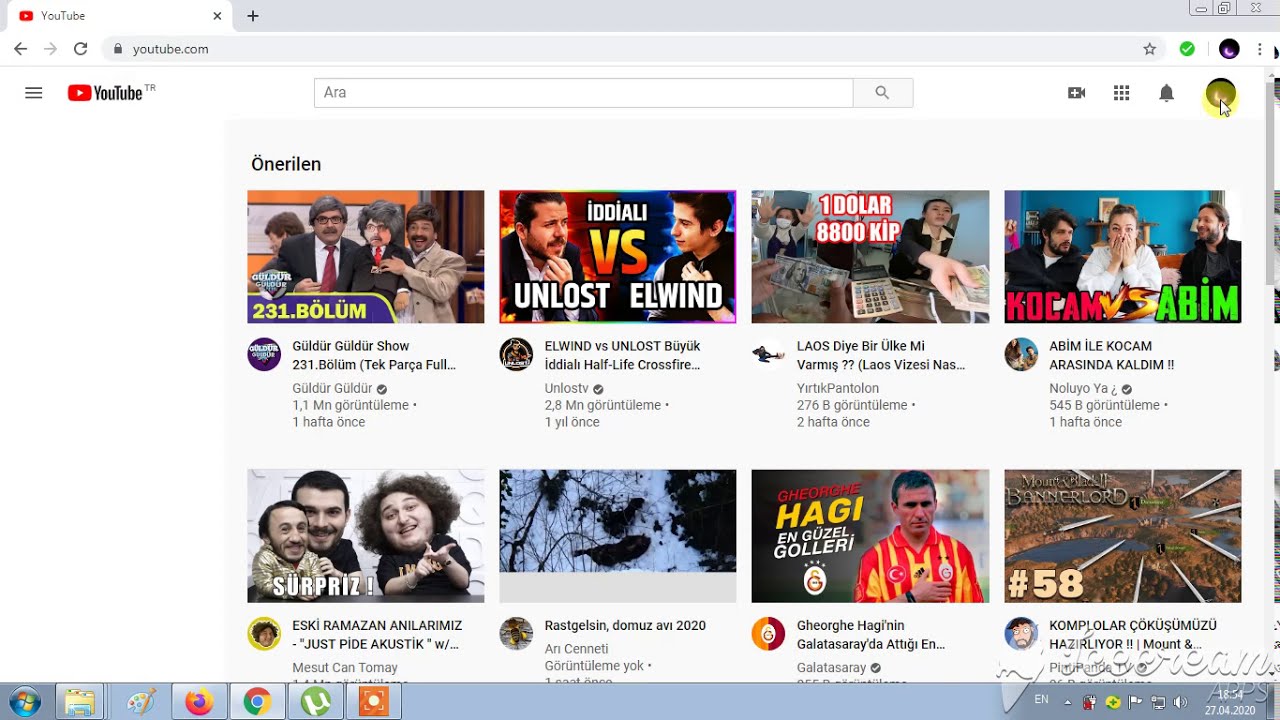1280x720 pixels.
Task: Open Arı Cenneti channel avatar
Action: point(516,633)
